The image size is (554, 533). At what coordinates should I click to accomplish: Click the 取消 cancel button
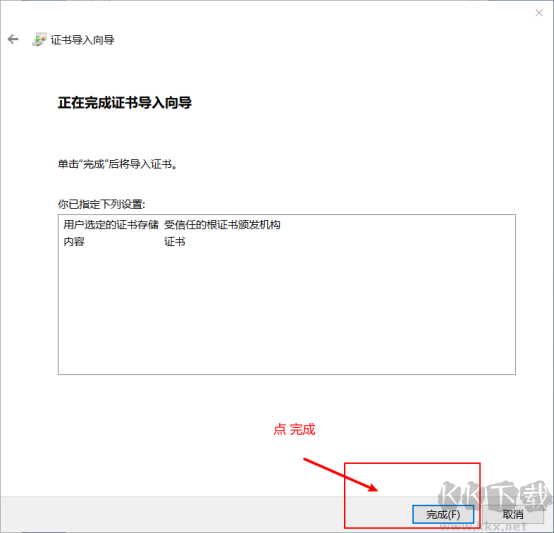click(513, 514)
